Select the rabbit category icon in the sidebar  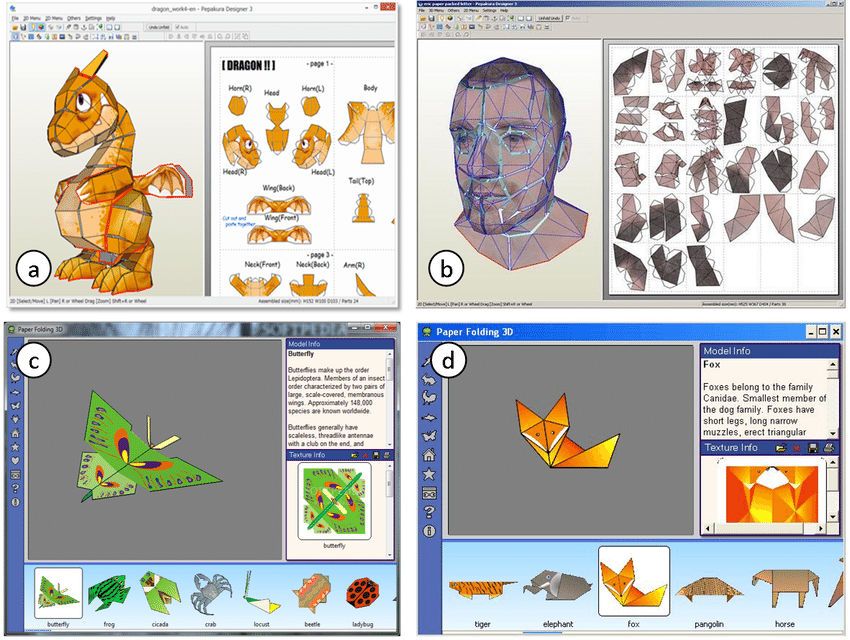[x=429, y=379]
